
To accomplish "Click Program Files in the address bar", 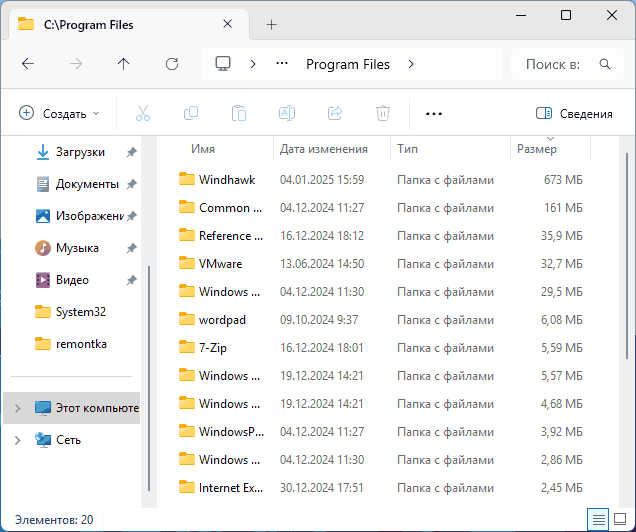I will point(348,64).
